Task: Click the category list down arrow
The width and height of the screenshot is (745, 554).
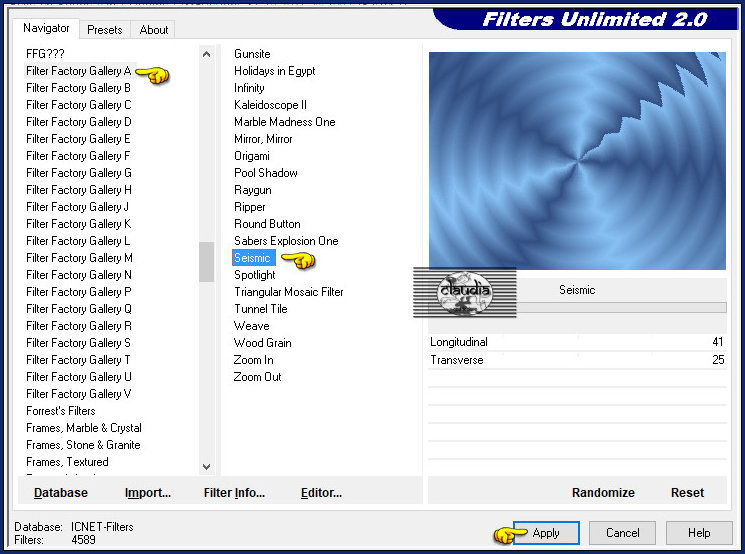Action: [x=206, y=467]
